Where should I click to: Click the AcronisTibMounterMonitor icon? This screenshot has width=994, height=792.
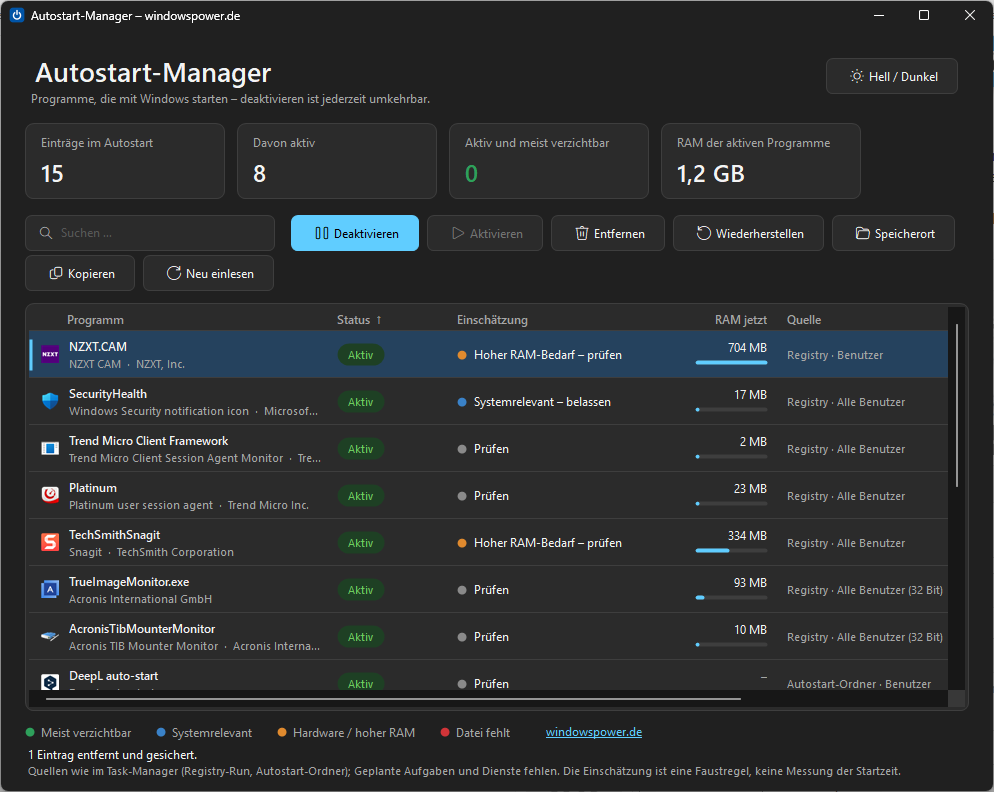50,636
